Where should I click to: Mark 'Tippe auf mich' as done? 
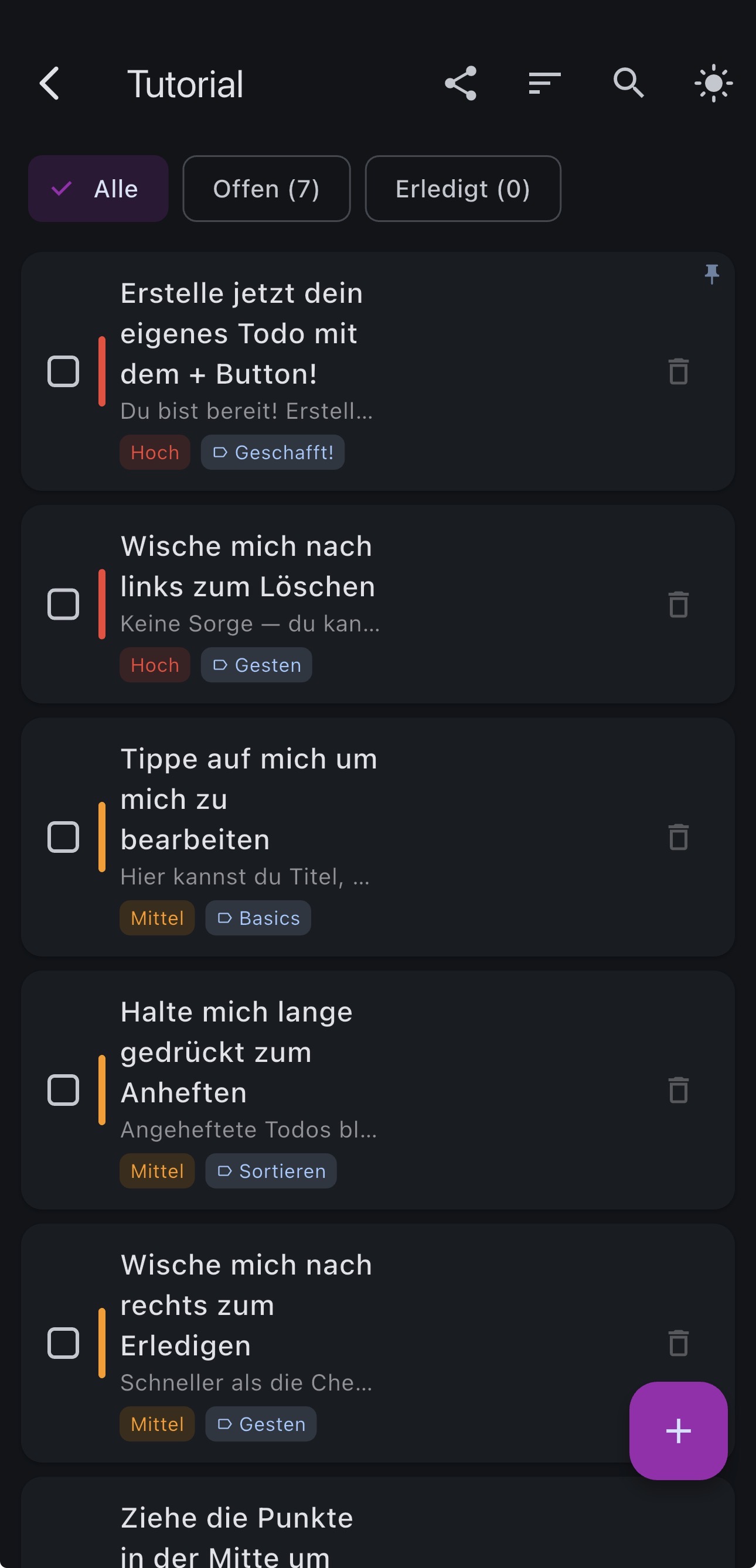tap(63, 837)
